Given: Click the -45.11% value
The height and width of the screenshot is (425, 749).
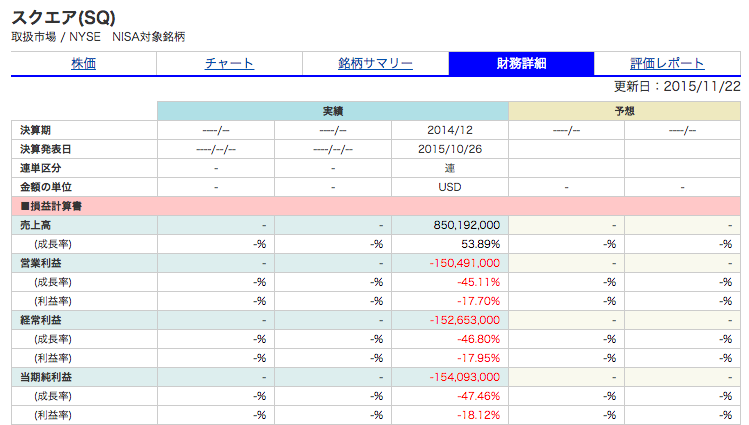Looking at the screenshot, I should tap(479, 282).
